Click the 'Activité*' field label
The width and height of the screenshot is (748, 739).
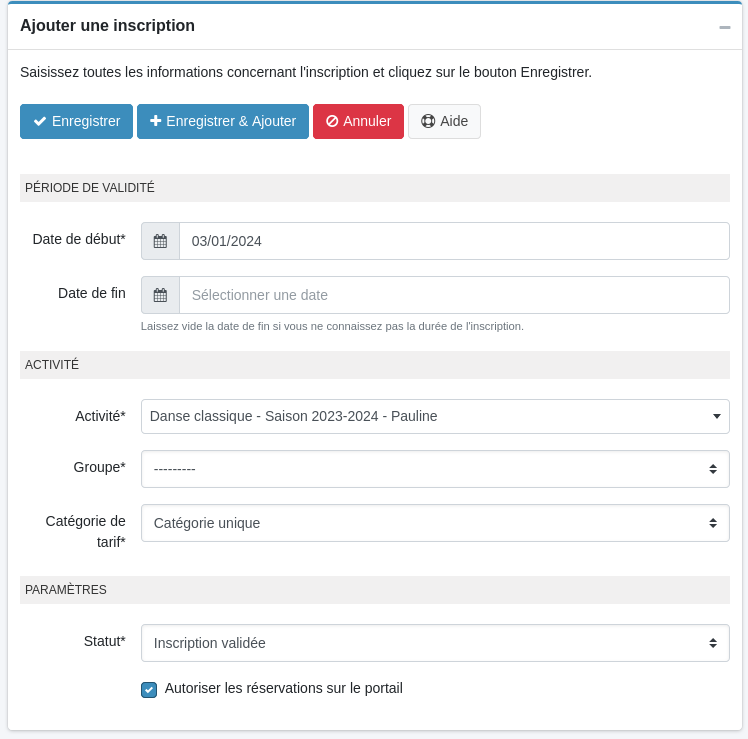point(100,415)
